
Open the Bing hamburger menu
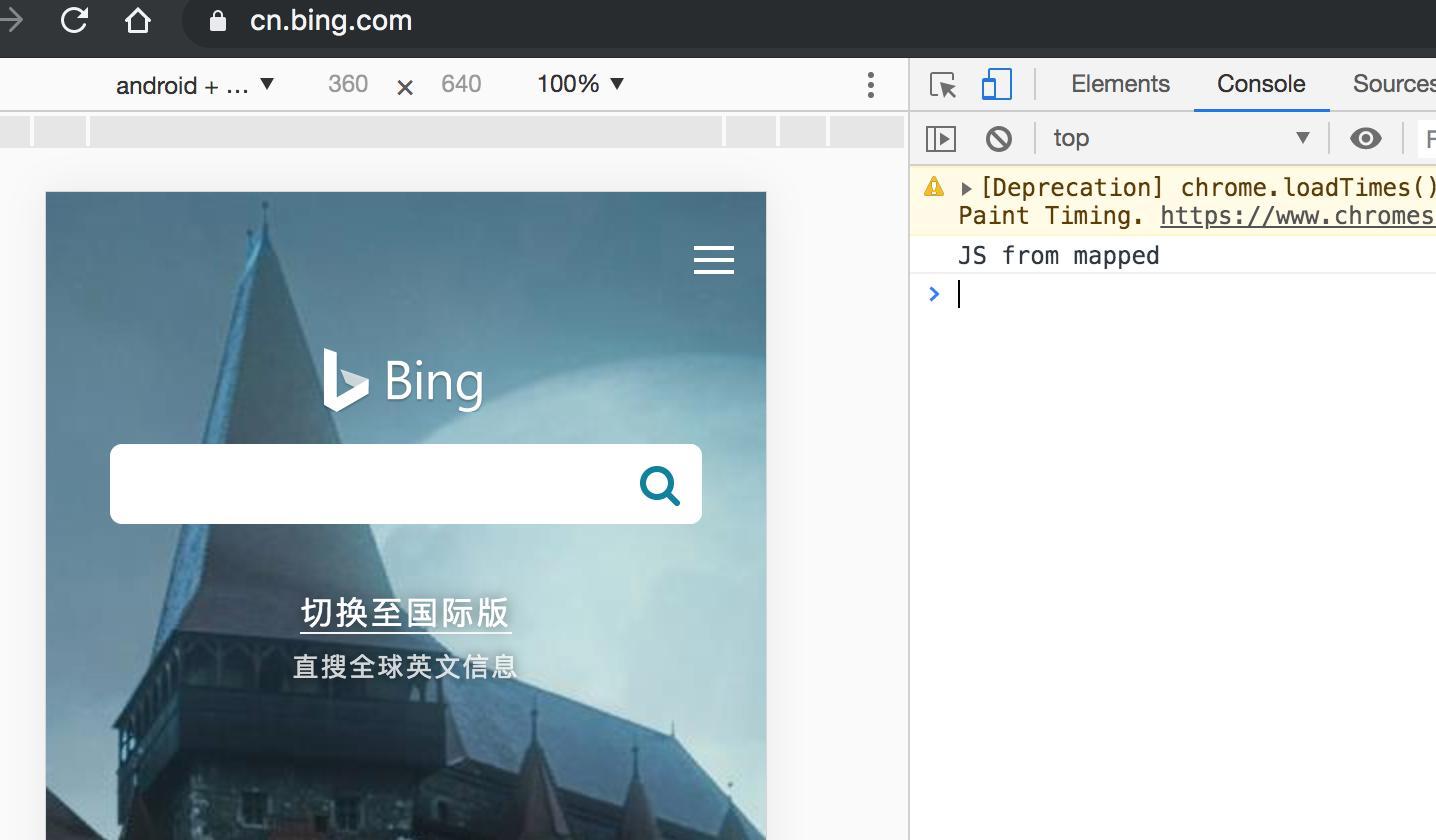(713, 260)
